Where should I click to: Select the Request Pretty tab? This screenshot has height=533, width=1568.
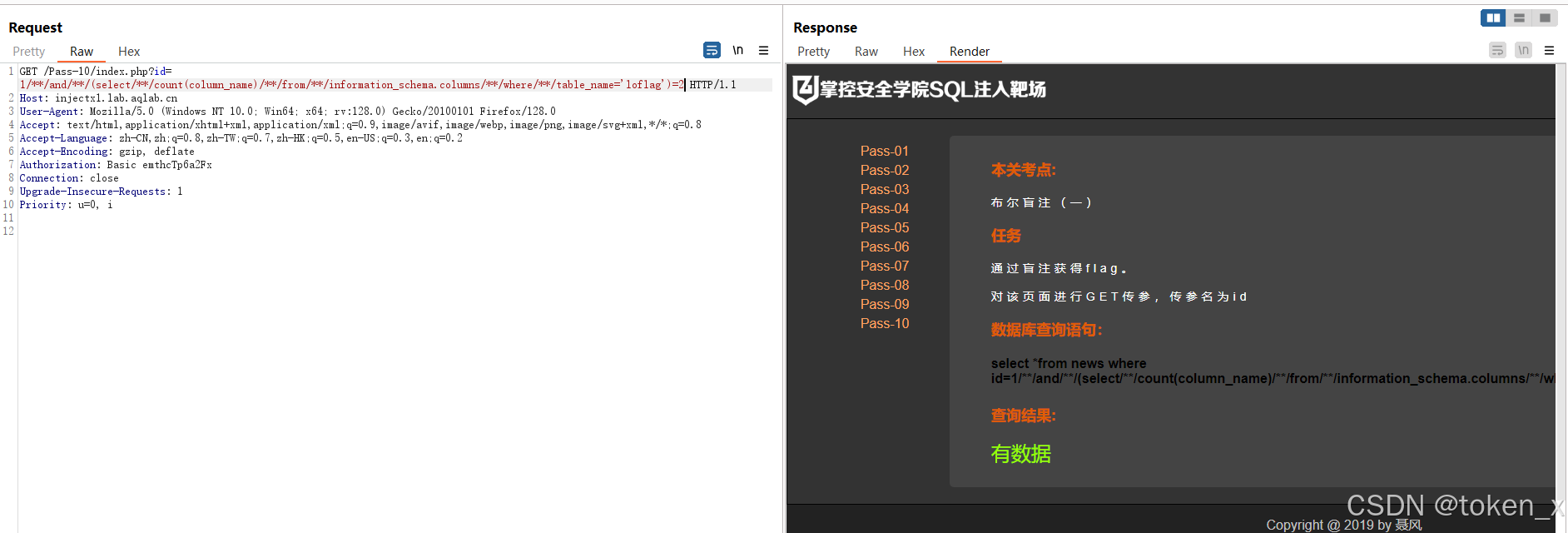(29, 52)
